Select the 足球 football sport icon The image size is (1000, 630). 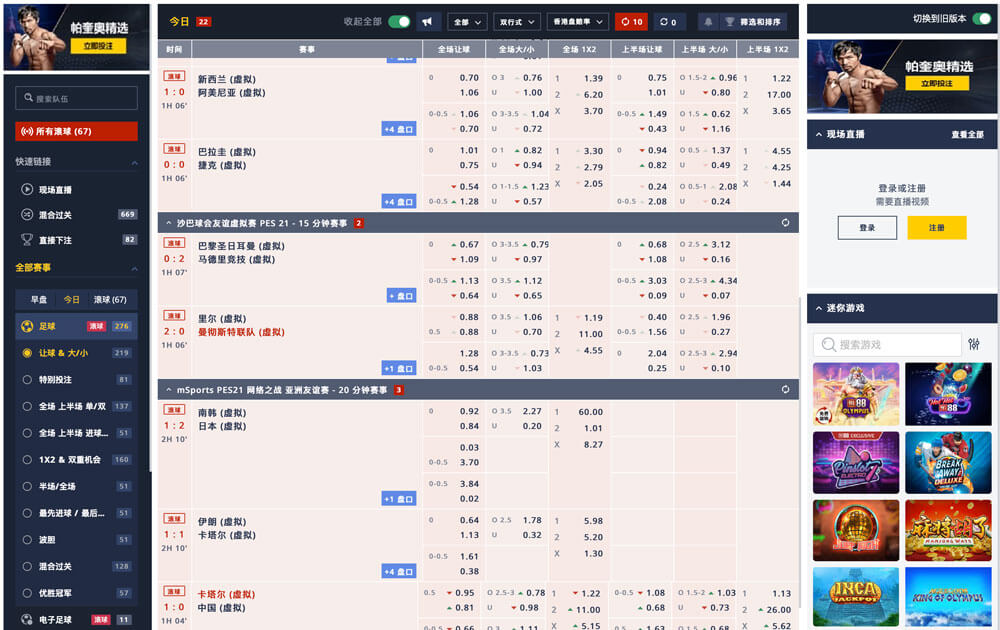(x=26, y=326)
